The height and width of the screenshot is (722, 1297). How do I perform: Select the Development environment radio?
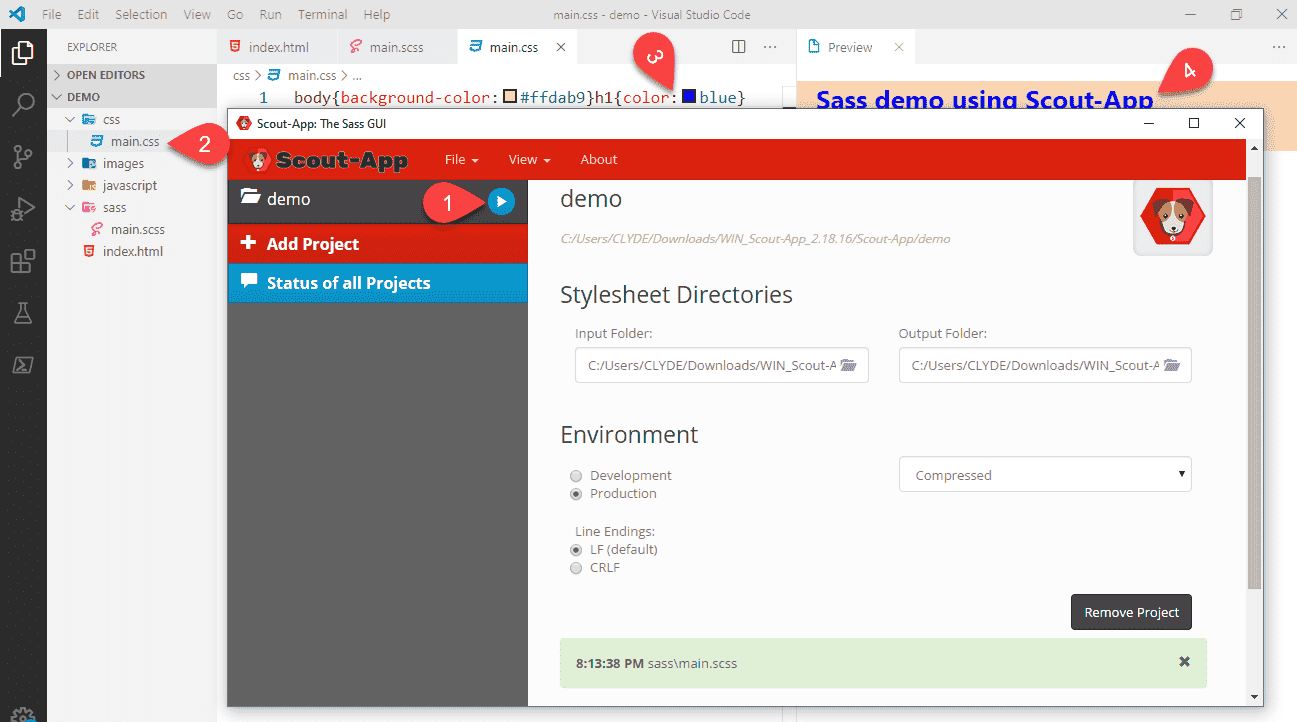[576, 476]
